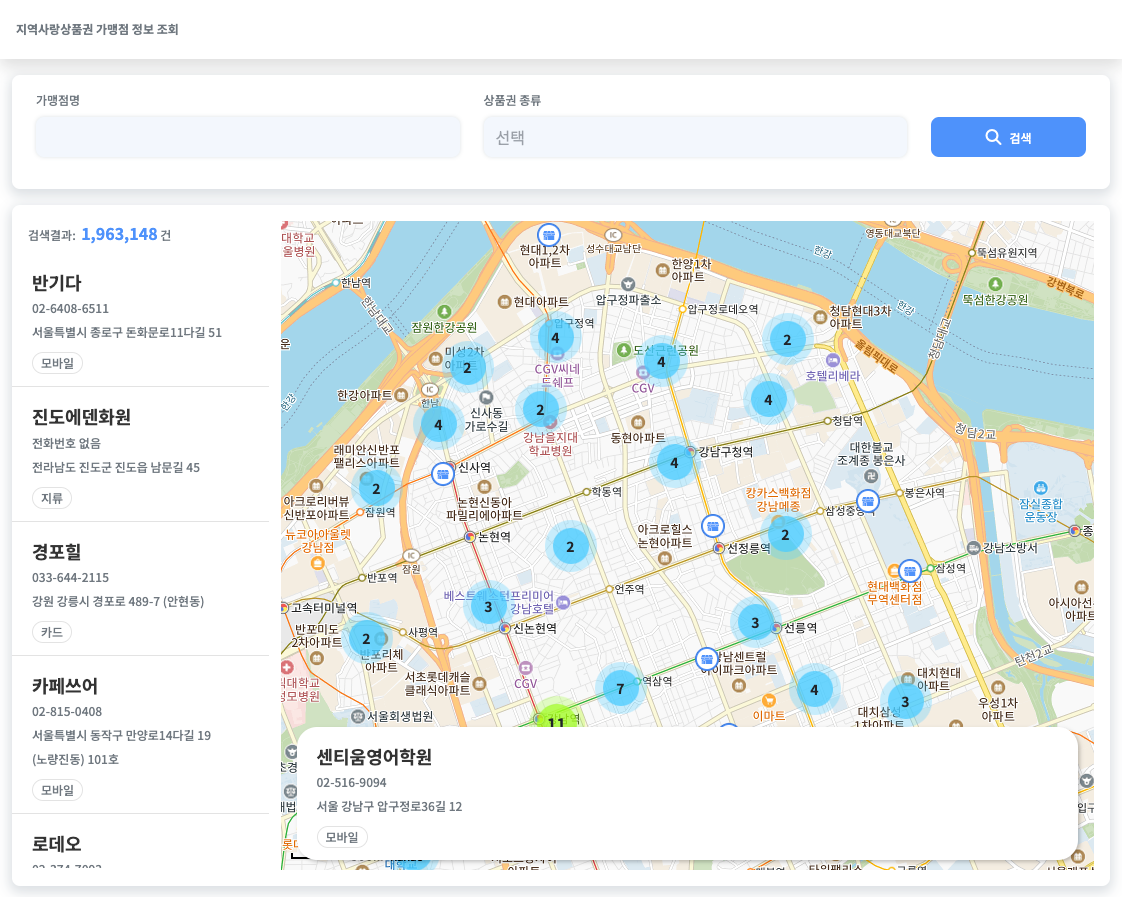The width and height of the screenshot is (1122, 897).
Task: Click the 가맹점명 input field
Action: pyautogui.click(x=248, y=137)
